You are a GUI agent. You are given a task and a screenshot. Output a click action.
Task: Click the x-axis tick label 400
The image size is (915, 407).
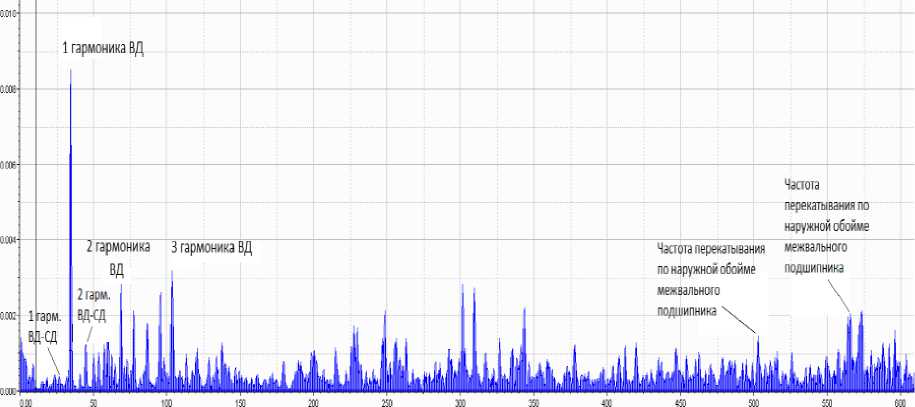[x=607, y=402]
